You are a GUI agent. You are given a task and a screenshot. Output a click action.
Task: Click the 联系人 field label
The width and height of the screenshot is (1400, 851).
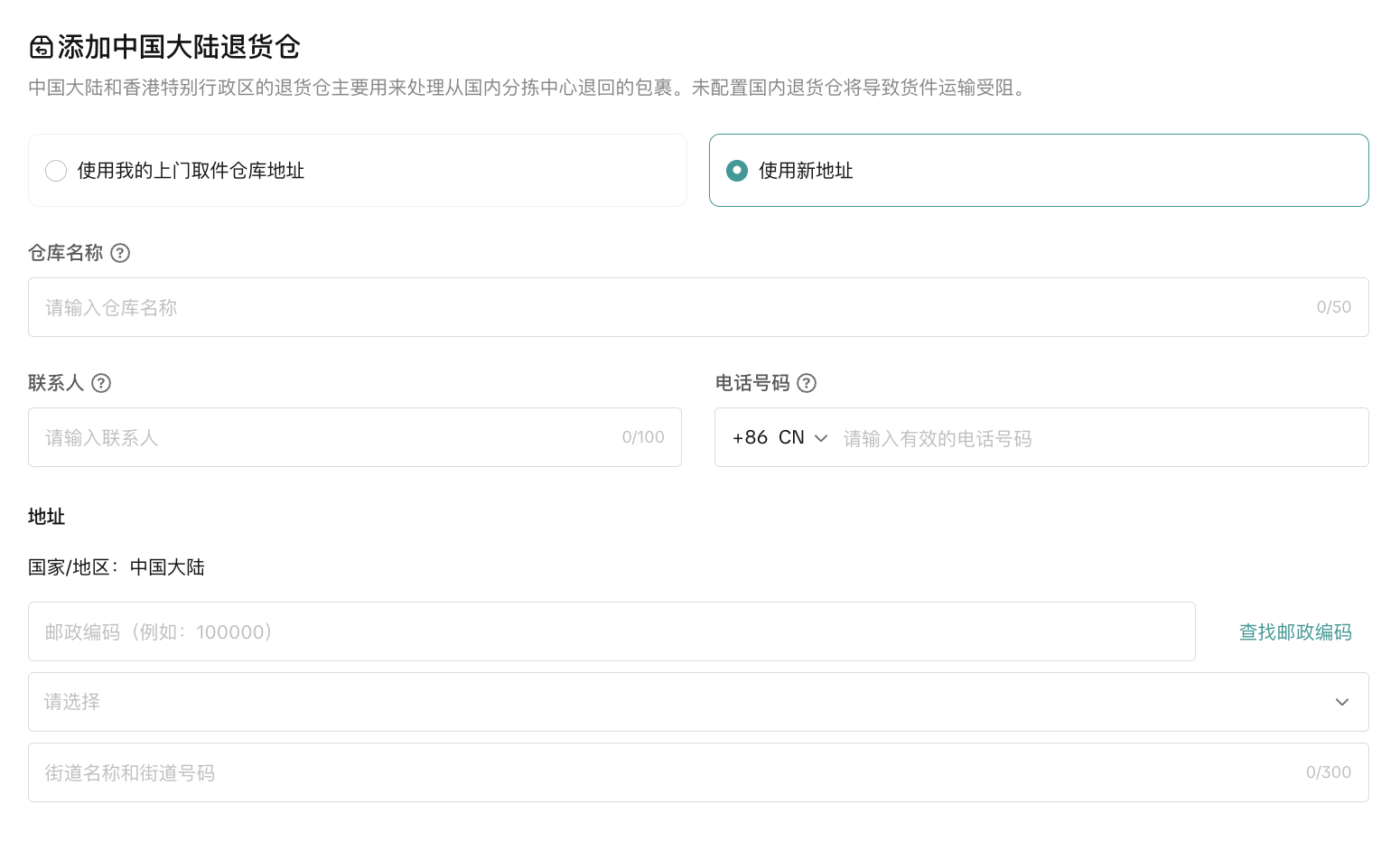pos(56,383)
